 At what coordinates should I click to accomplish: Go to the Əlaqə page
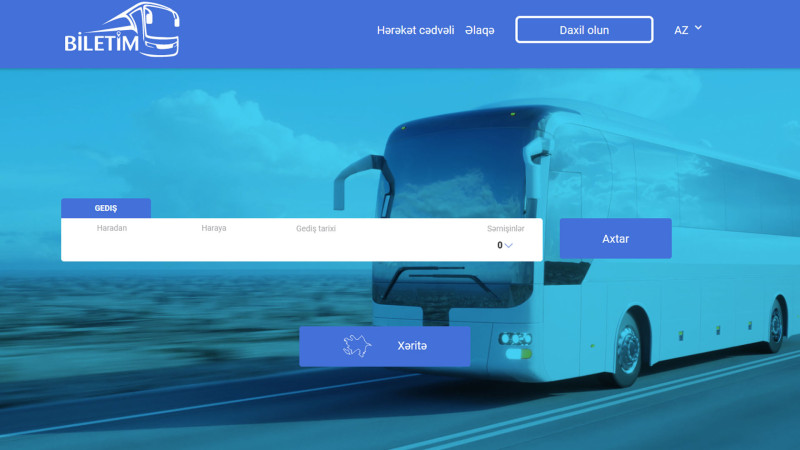pos(480,31)
